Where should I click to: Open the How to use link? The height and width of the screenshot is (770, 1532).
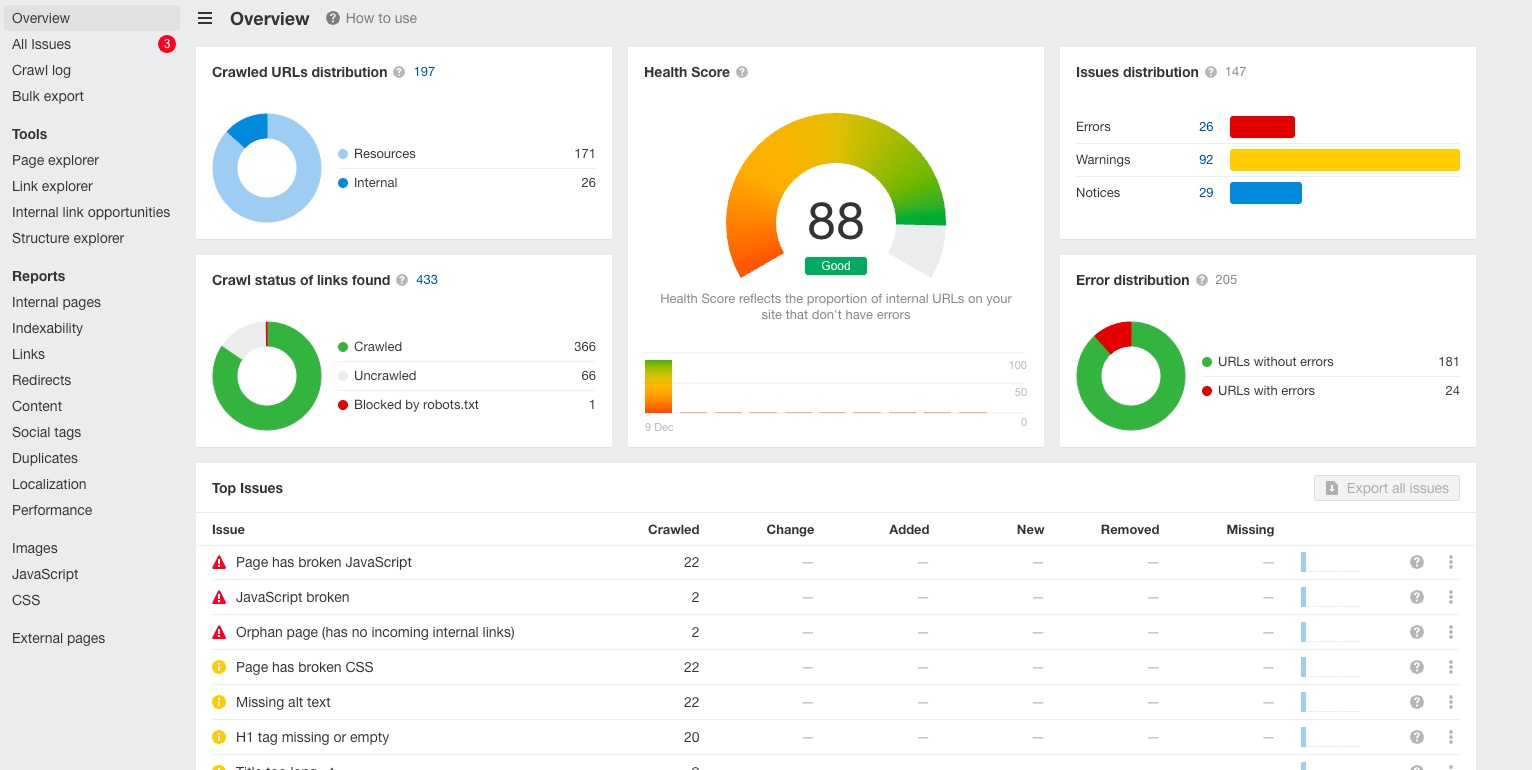381,18
